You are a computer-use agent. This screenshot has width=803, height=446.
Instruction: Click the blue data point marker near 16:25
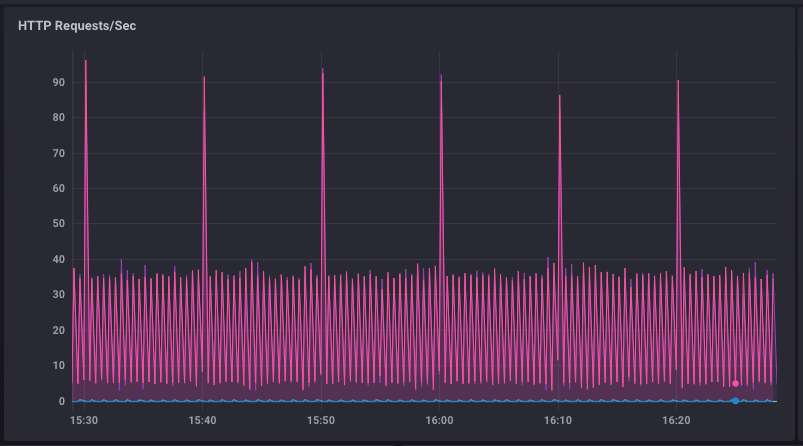coord(735,401)
